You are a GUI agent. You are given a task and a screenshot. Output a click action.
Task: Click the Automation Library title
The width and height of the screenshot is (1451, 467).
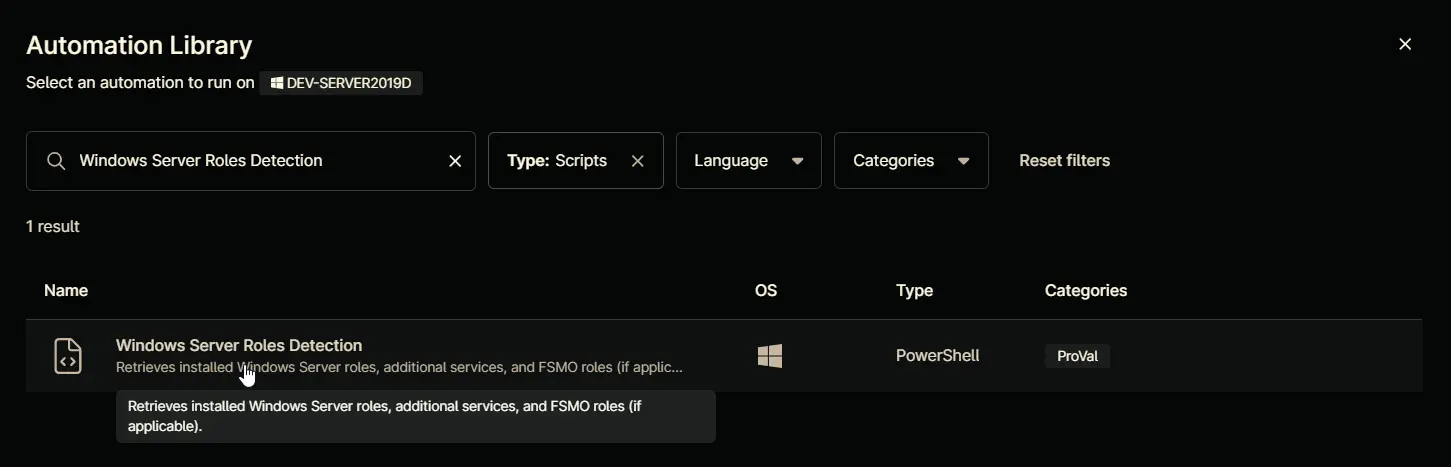tap(139, 45)
